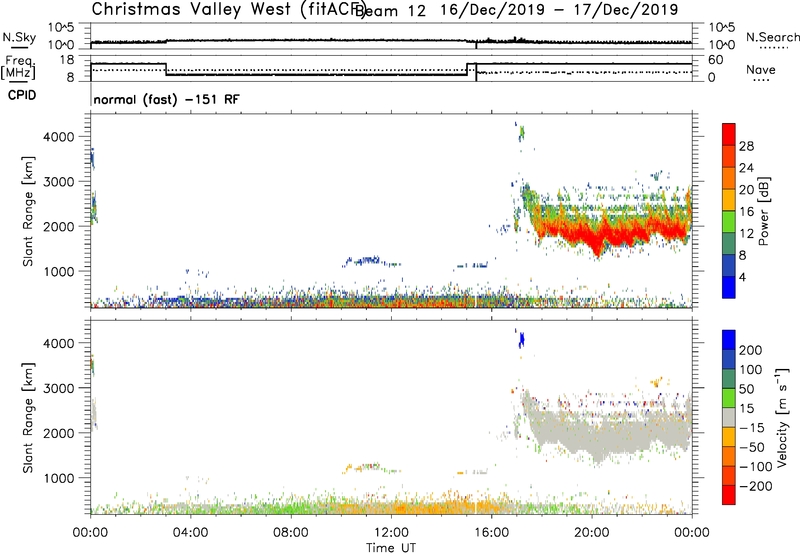
Task: Click the blue bottom of power color bar
Action: (x=729, y=287)
